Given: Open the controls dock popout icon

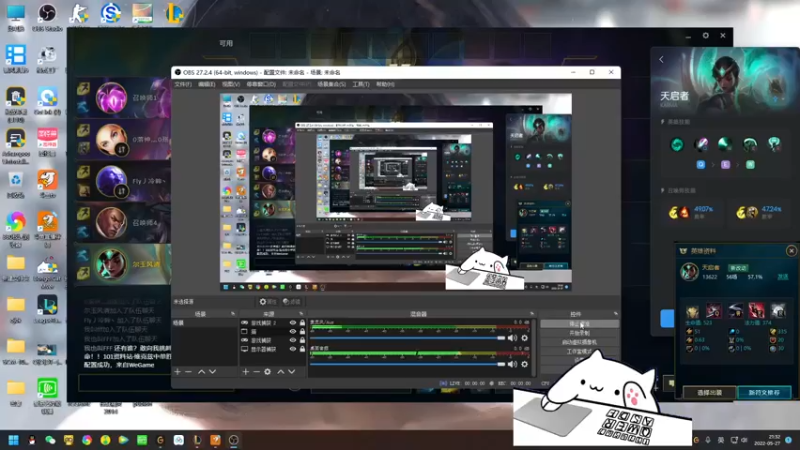Looking at the screenshot, I should (x=615, y=314).
